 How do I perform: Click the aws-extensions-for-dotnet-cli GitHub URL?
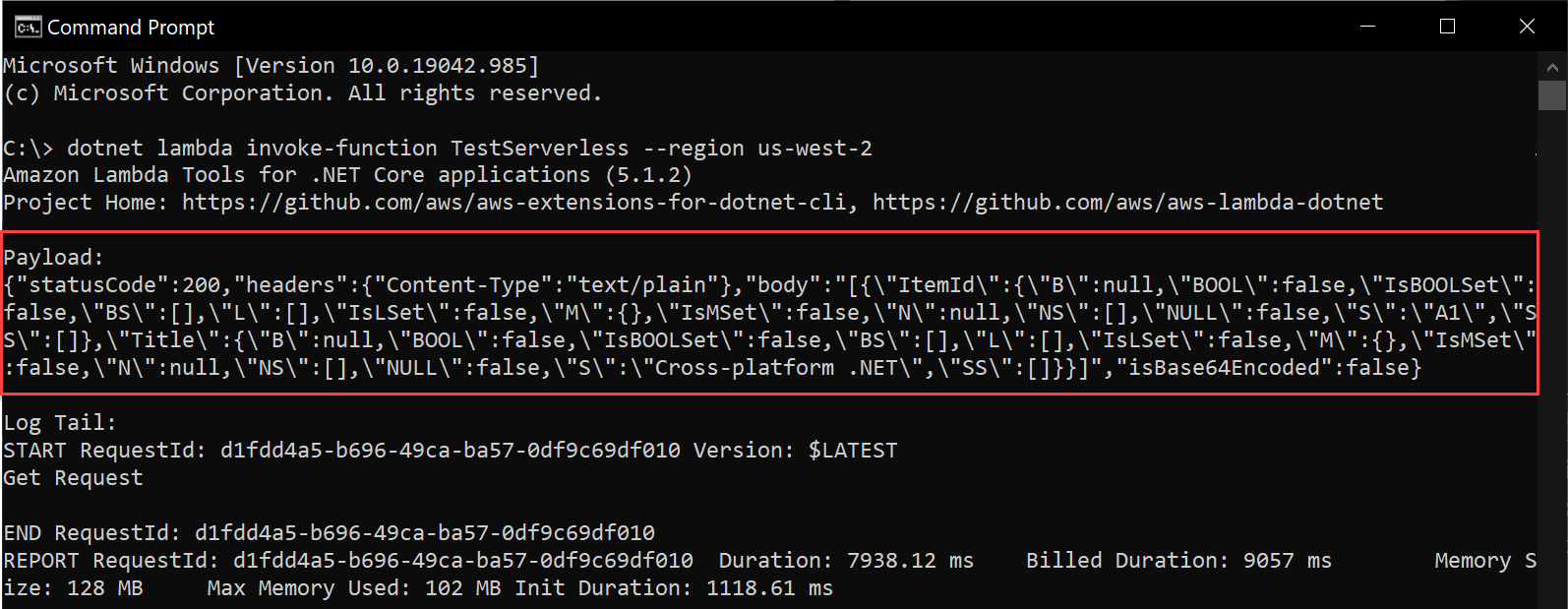[x=513, y=203]
